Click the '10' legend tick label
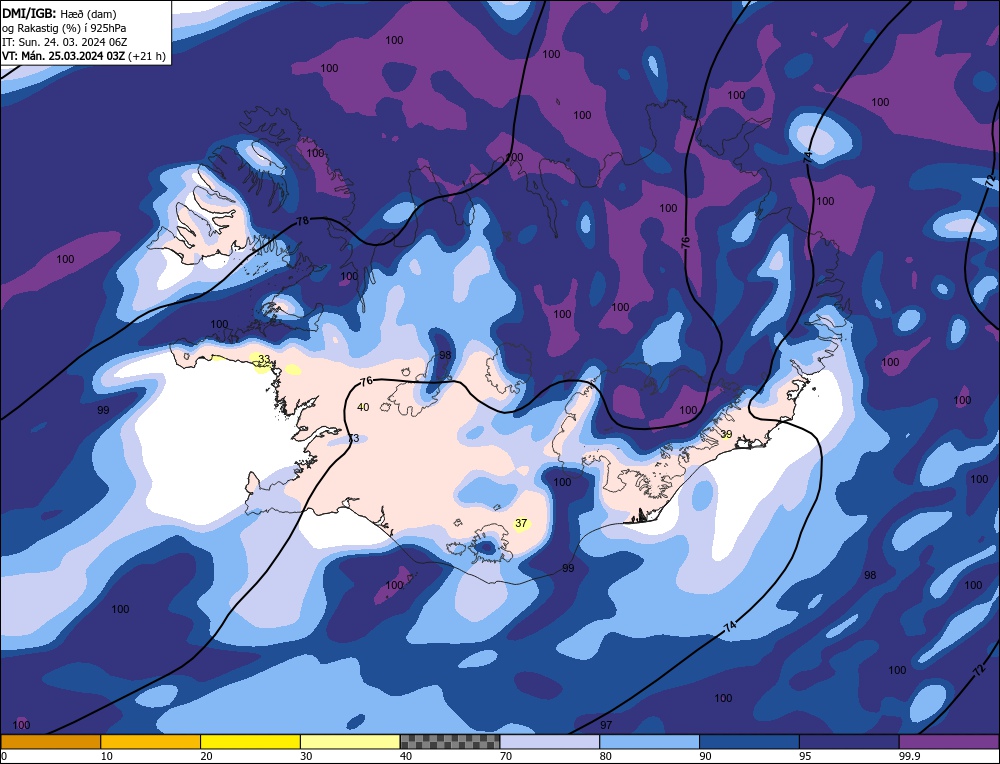The width and height of the screenshot is (1000, 764). 107,756
